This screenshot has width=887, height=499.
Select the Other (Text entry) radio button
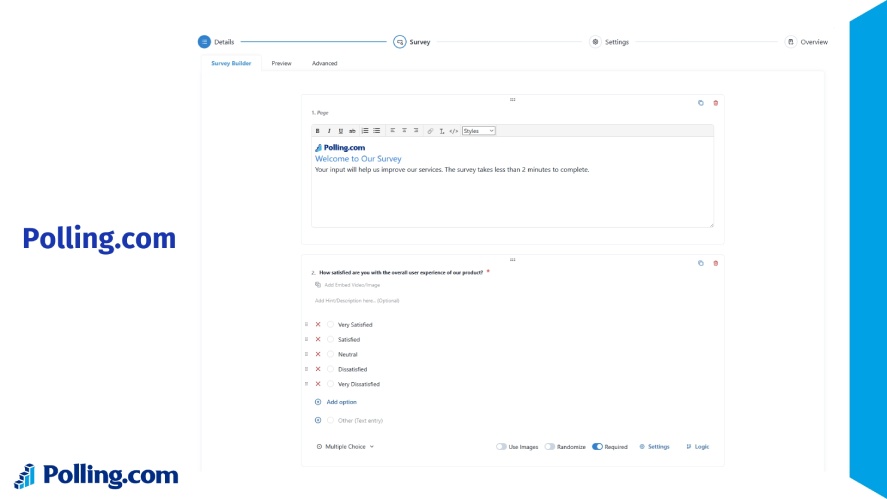(330, 420)
